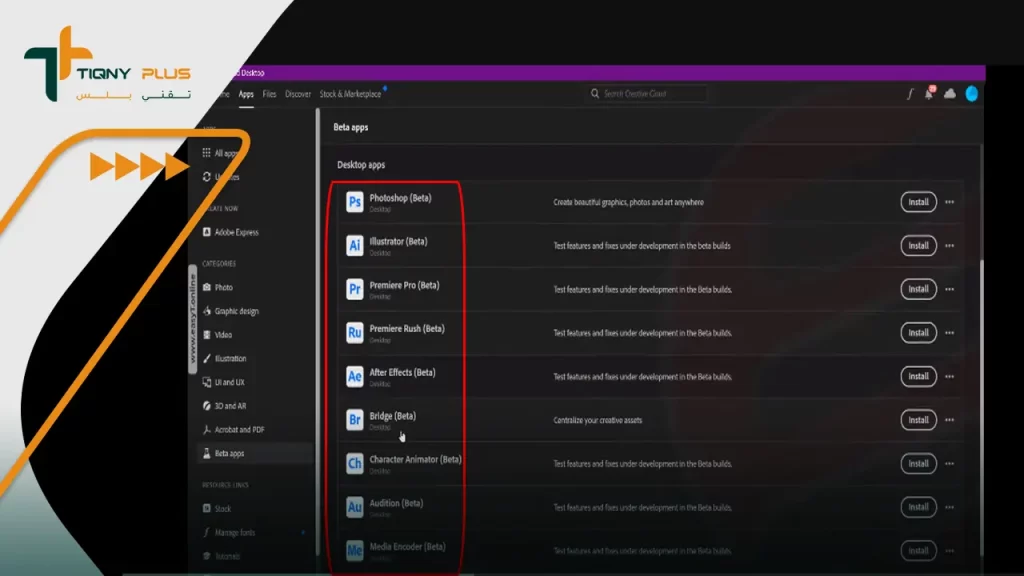Viewport: 1024px width, 576px height.
Task: Install Illustrator (Beta)
Action: [x=918, y=246]
